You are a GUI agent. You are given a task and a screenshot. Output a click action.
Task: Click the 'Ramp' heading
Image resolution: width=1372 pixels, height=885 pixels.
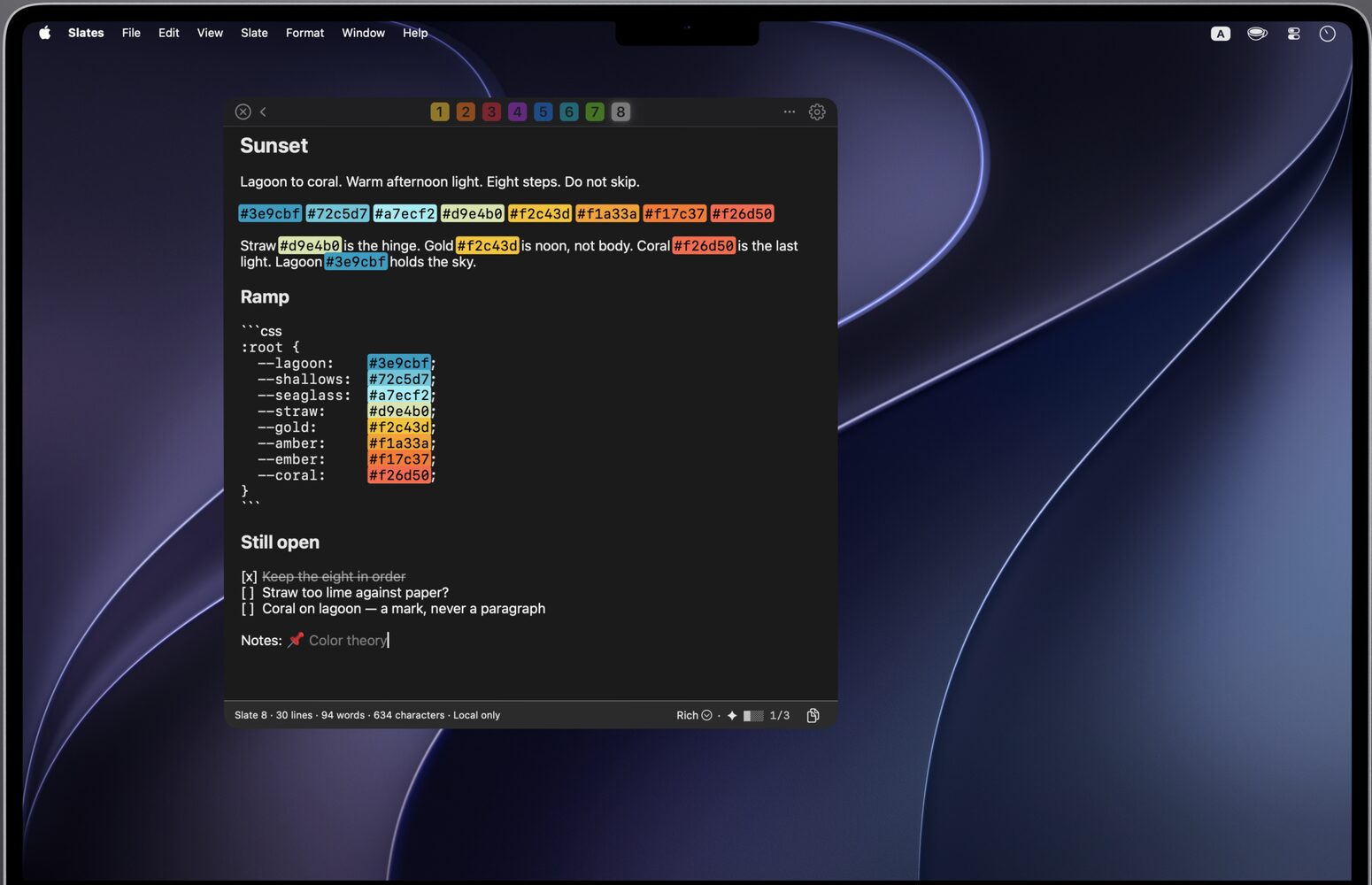[x=265, y=297]
